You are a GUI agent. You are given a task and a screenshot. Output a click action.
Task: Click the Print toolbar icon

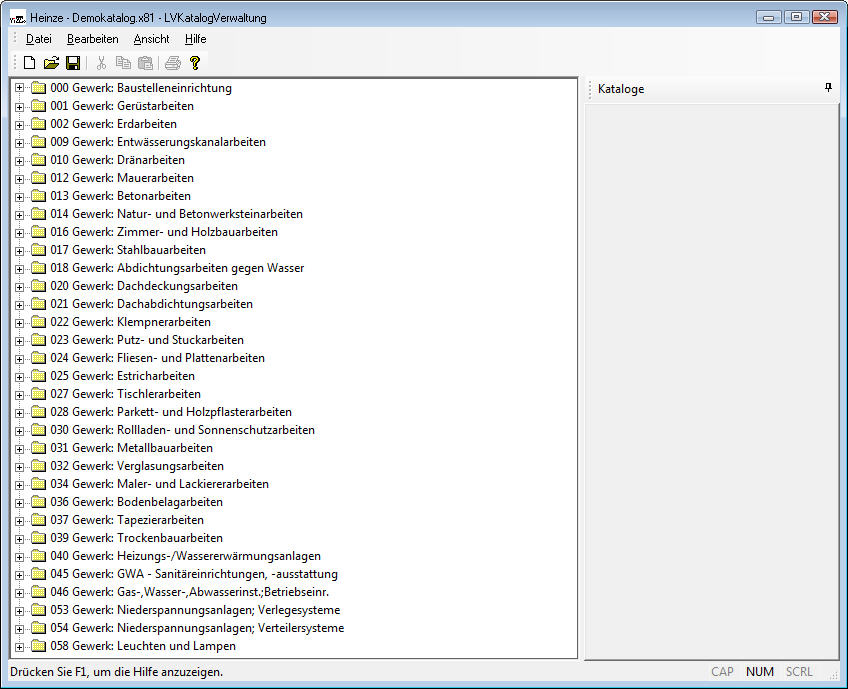[173, 63]
